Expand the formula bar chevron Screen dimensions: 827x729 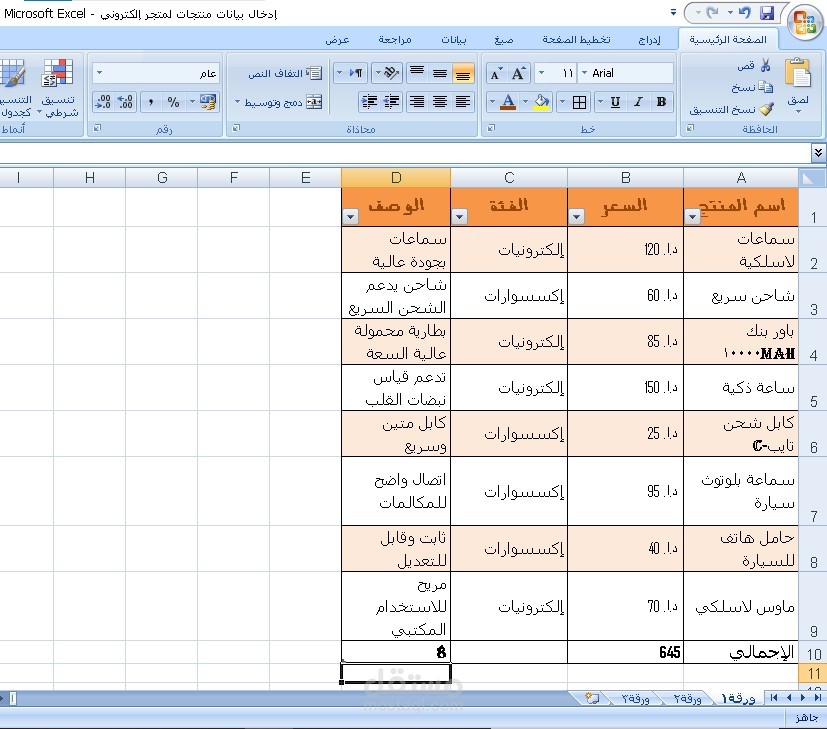coord(818,153)
